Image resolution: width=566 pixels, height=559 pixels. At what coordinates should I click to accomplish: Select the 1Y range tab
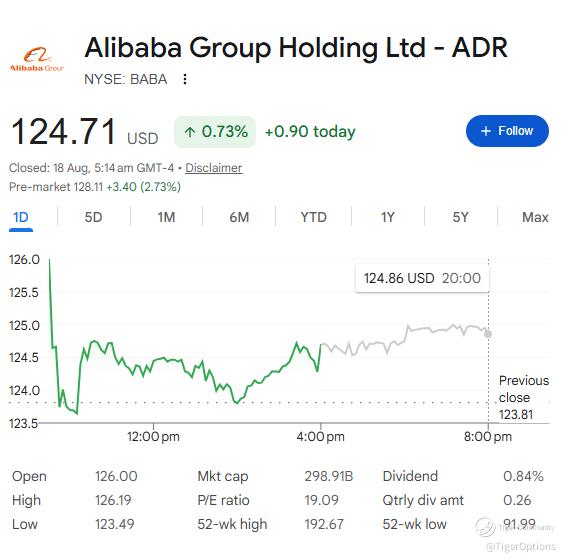tap(388, 217)
